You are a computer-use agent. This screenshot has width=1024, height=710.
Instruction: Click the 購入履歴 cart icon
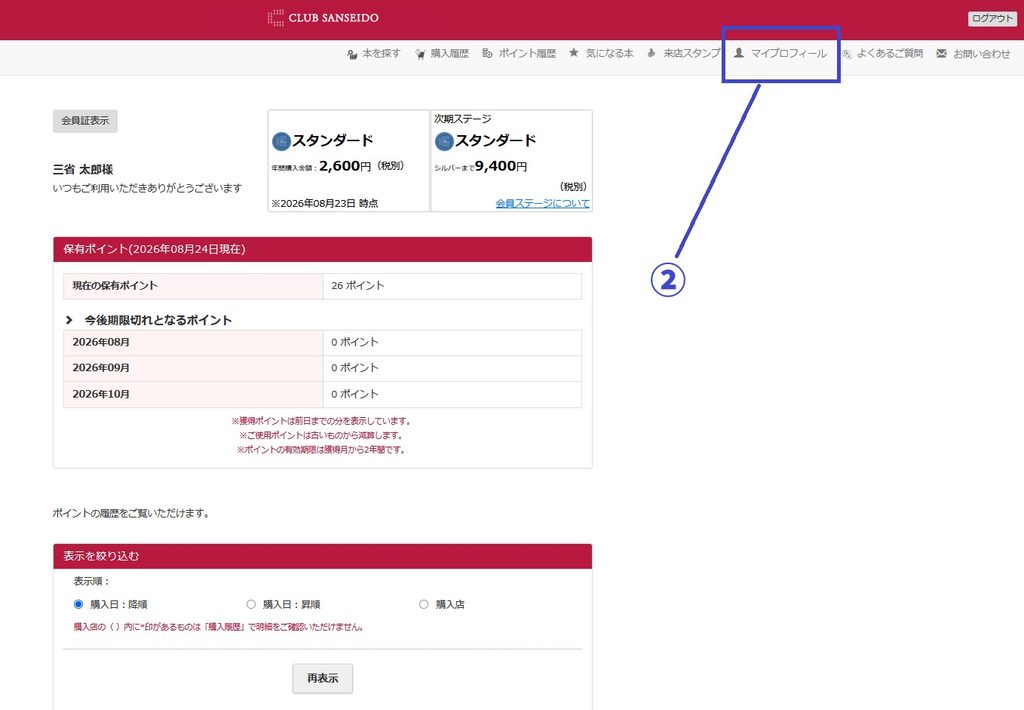click(x=420, y=54)
